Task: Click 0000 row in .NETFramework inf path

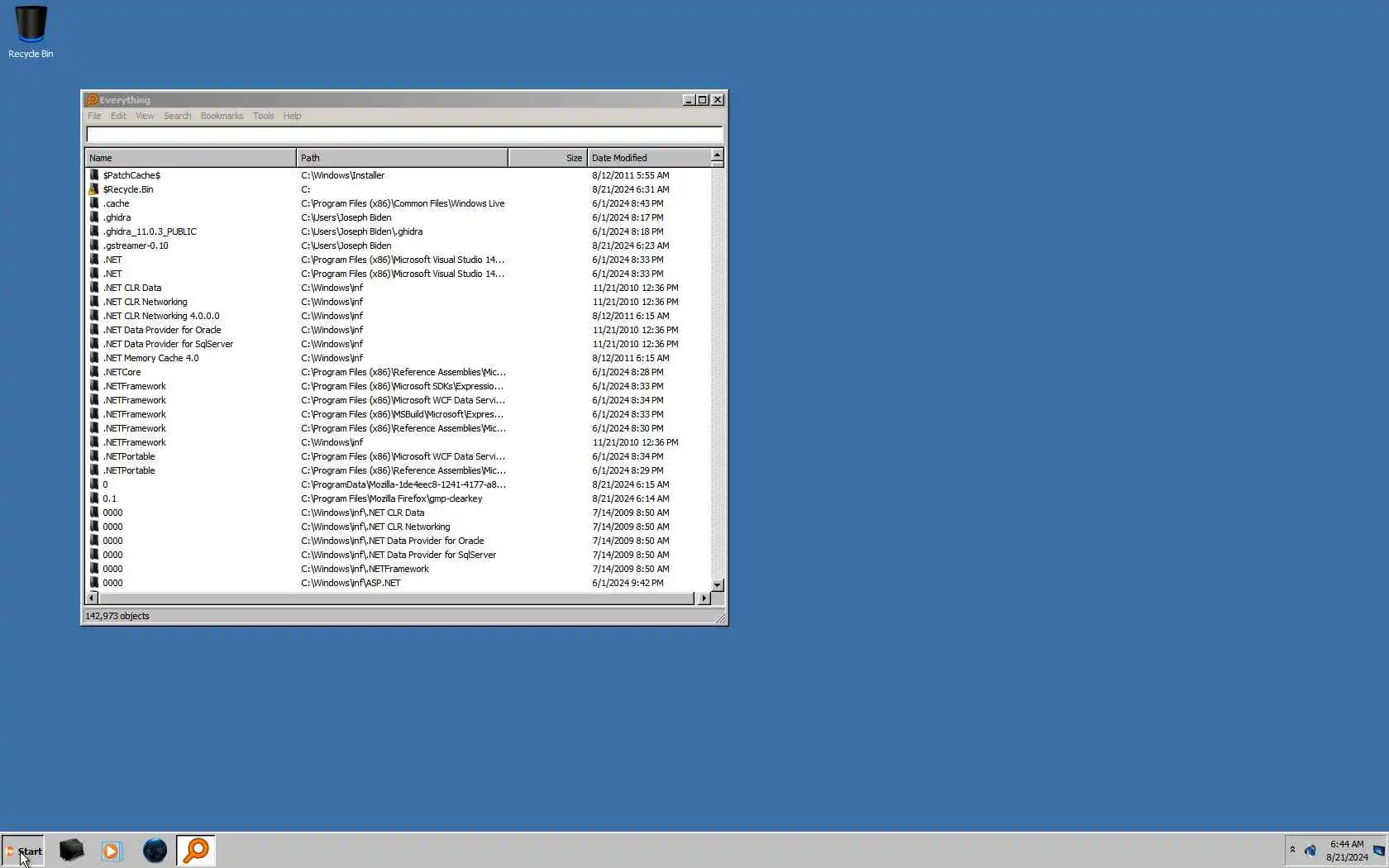Action: [112, 569]
